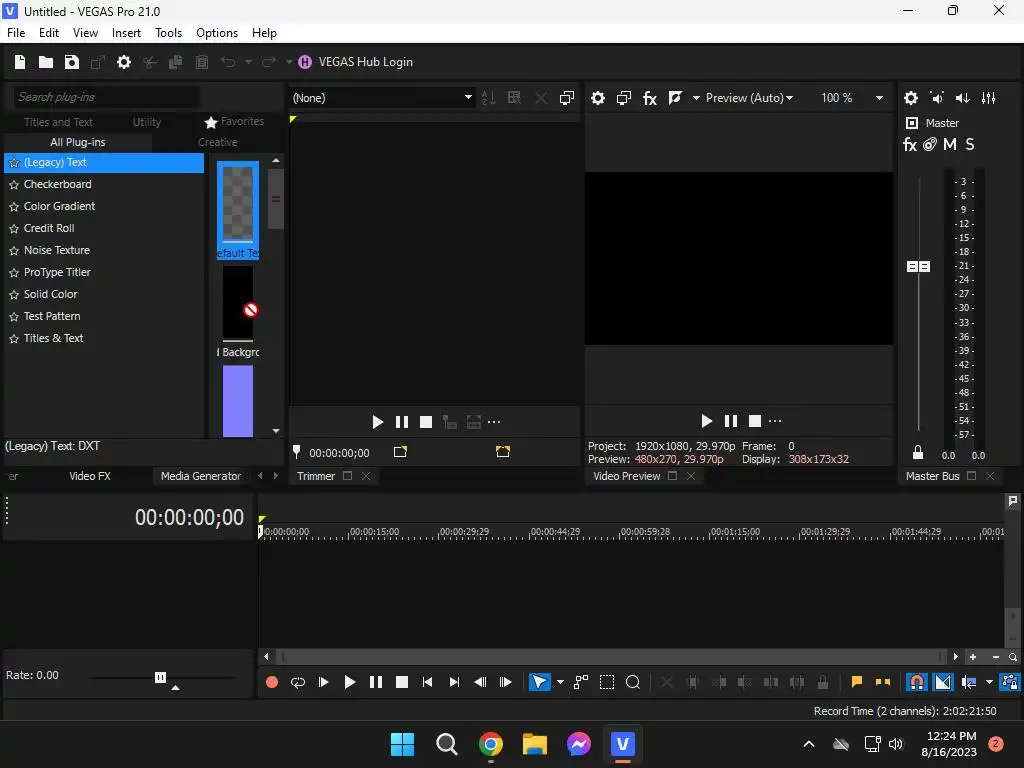Toggle Dim output speaker icon
The width and height of the screenshot is (1024, 768).
pos(963,98)
